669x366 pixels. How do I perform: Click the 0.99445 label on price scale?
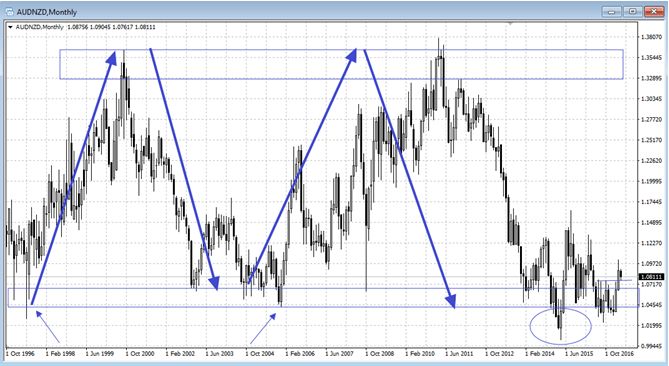(652, 346)
